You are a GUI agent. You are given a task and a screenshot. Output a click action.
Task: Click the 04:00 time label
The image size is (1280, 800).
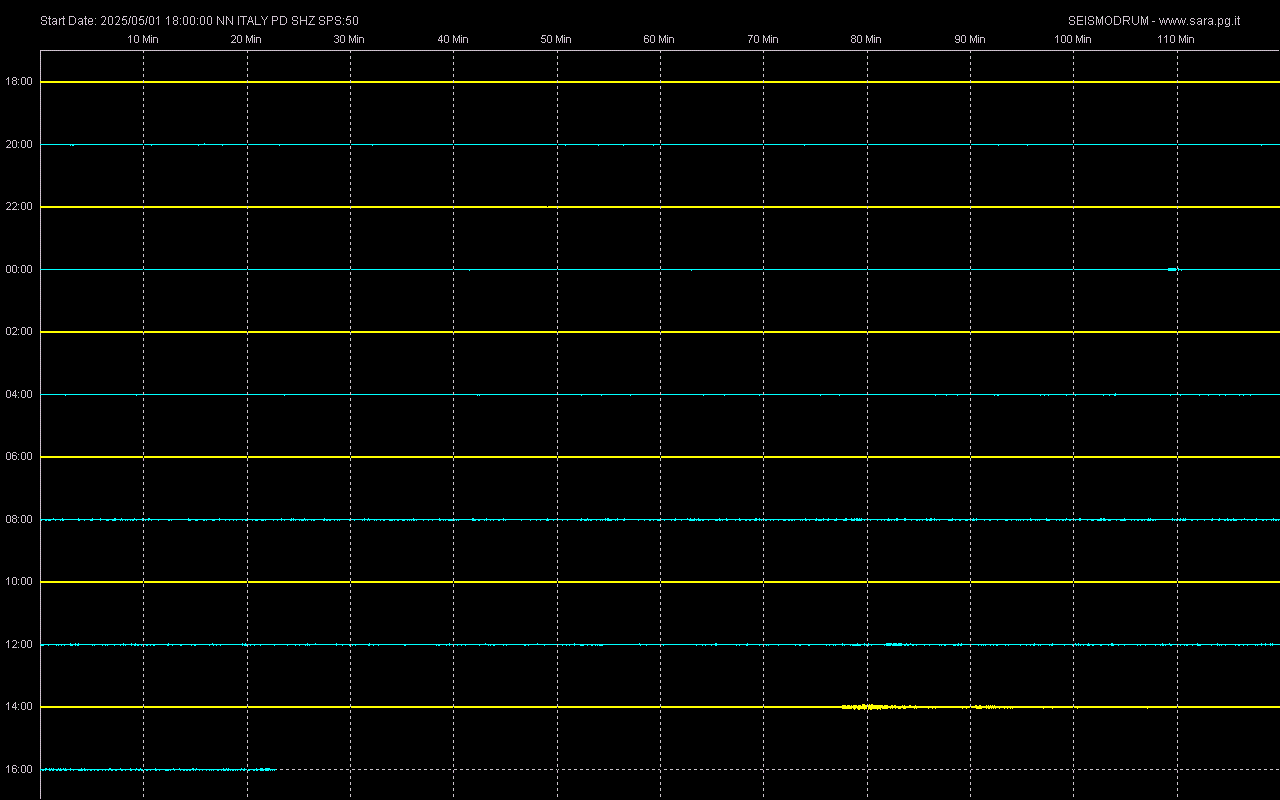tap(20, 394)
